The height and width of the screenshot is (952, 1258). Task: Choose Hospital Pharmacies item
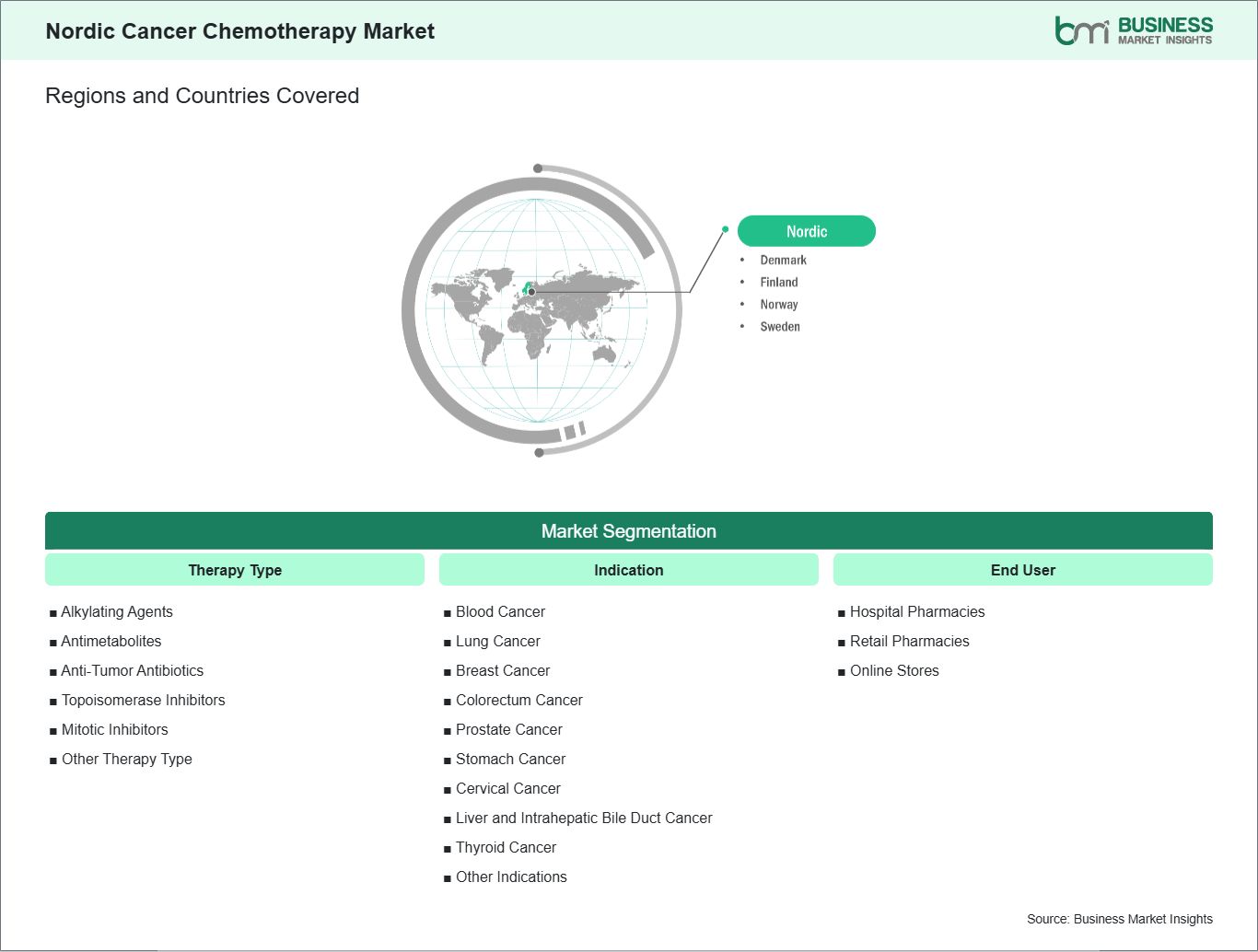[x=916, y=612]
